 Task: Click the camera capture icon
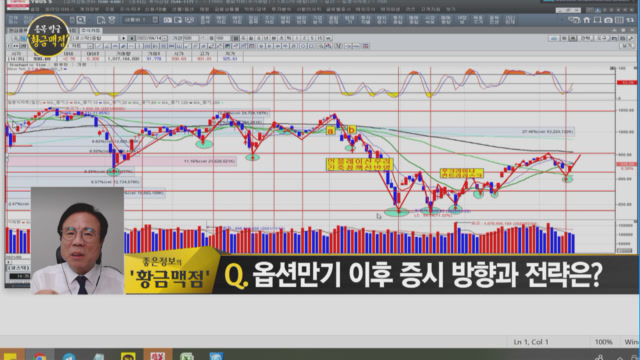pos(608,20)
